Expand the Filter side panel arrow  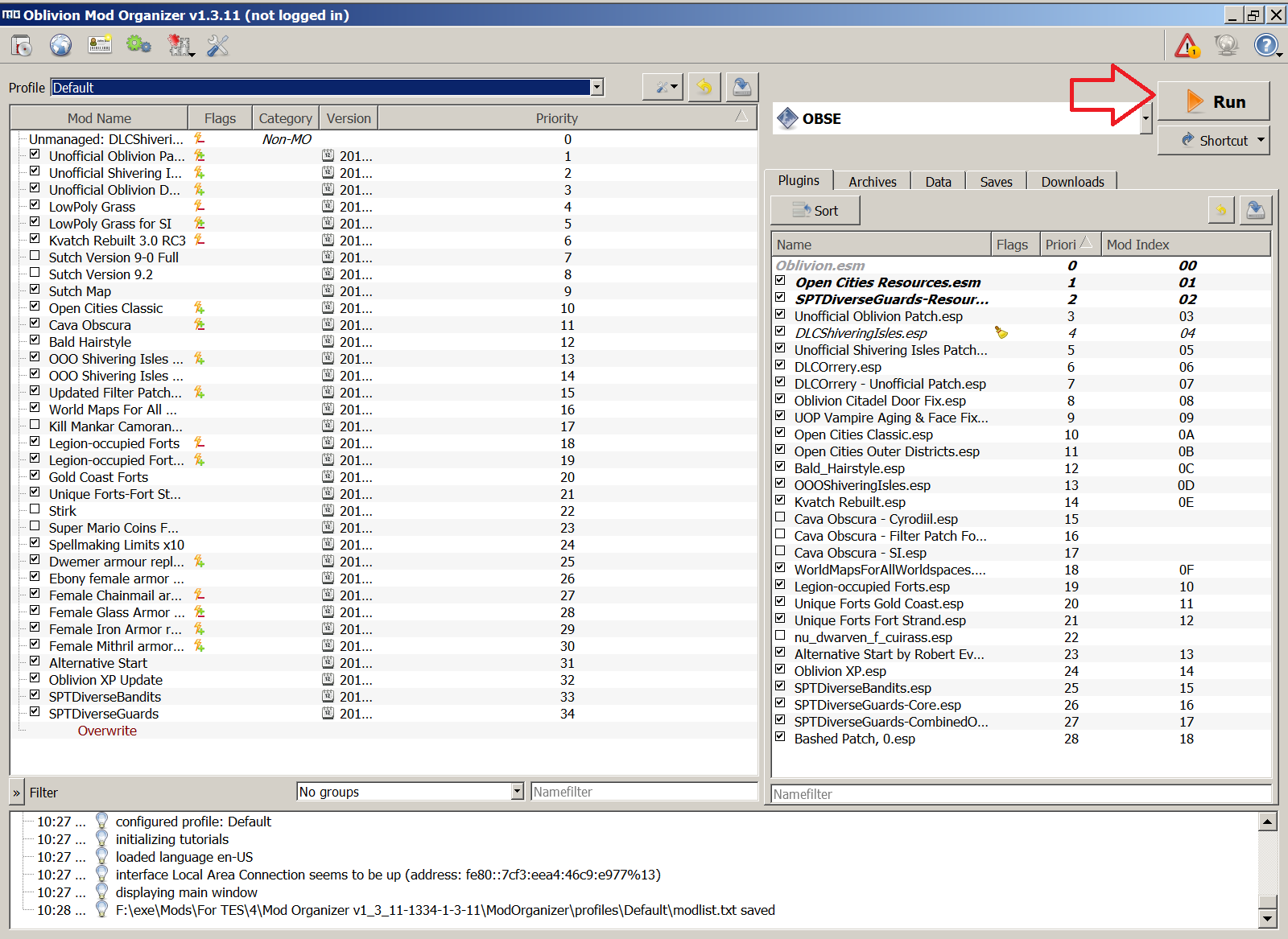click(16, 792)
